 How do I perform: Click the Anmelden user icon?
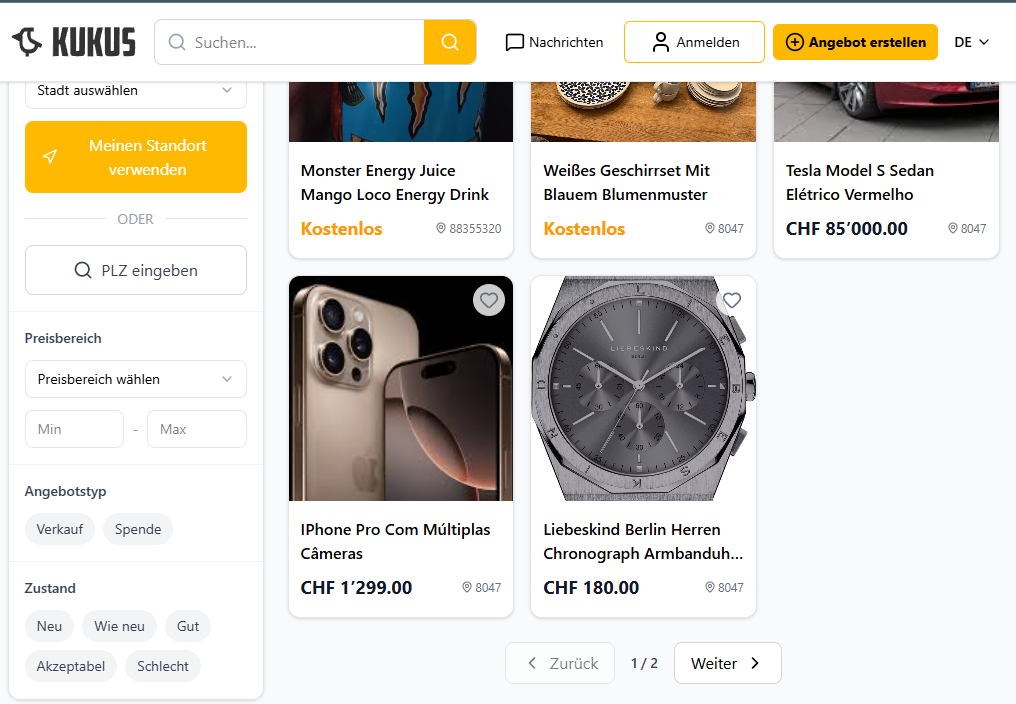[660, 42]
